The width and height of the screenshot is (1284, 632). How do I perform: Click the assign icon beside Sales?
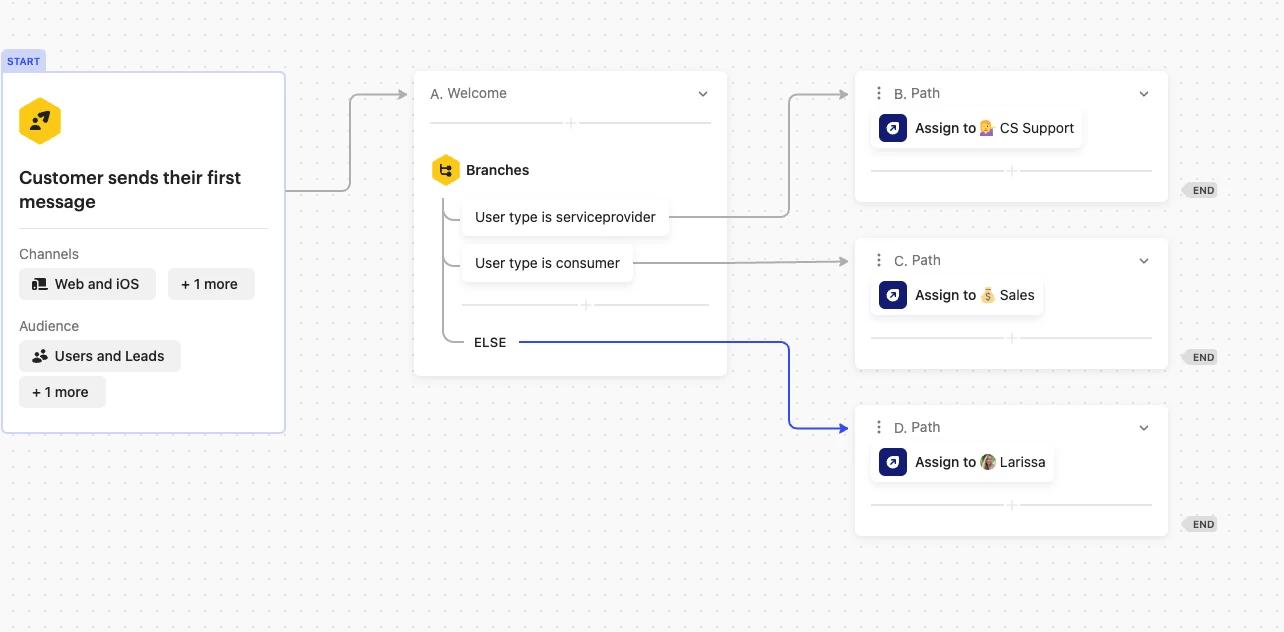[893, 295]
